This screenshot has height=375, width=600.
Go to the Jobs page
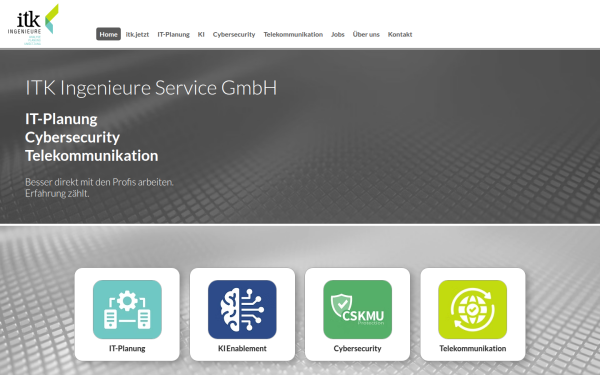[x=338, y=34]
